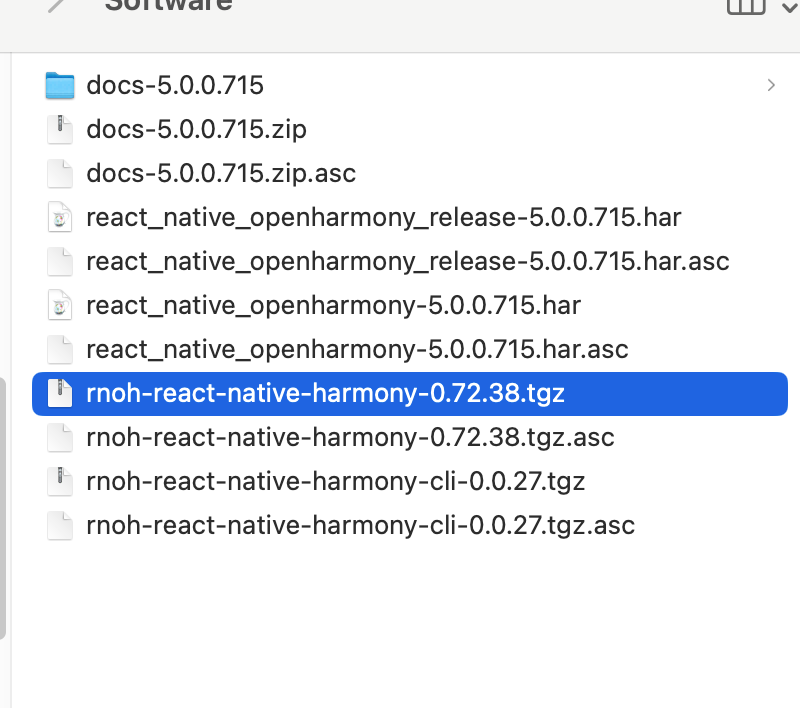This screenshot has width=800, height=708.
Task: Click the rnoh-react-native-harmony-cli-0.0.27.tgz archive icon
Action: [60, 481]
